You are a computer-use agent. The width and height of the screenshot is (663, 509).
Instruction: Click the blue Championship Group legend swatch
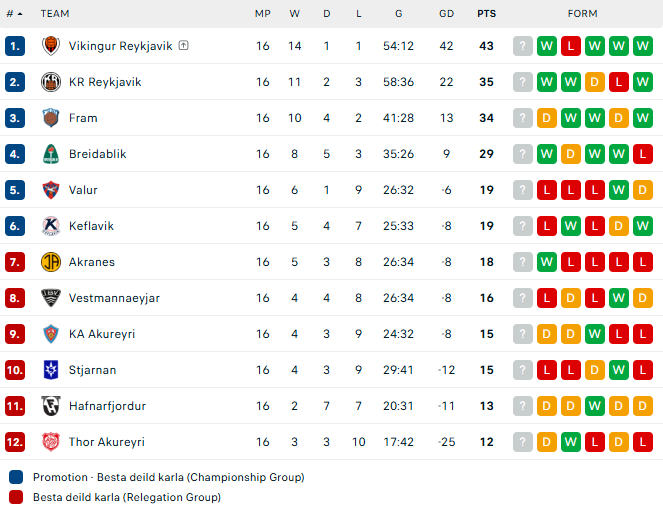(x=16, y=477)
